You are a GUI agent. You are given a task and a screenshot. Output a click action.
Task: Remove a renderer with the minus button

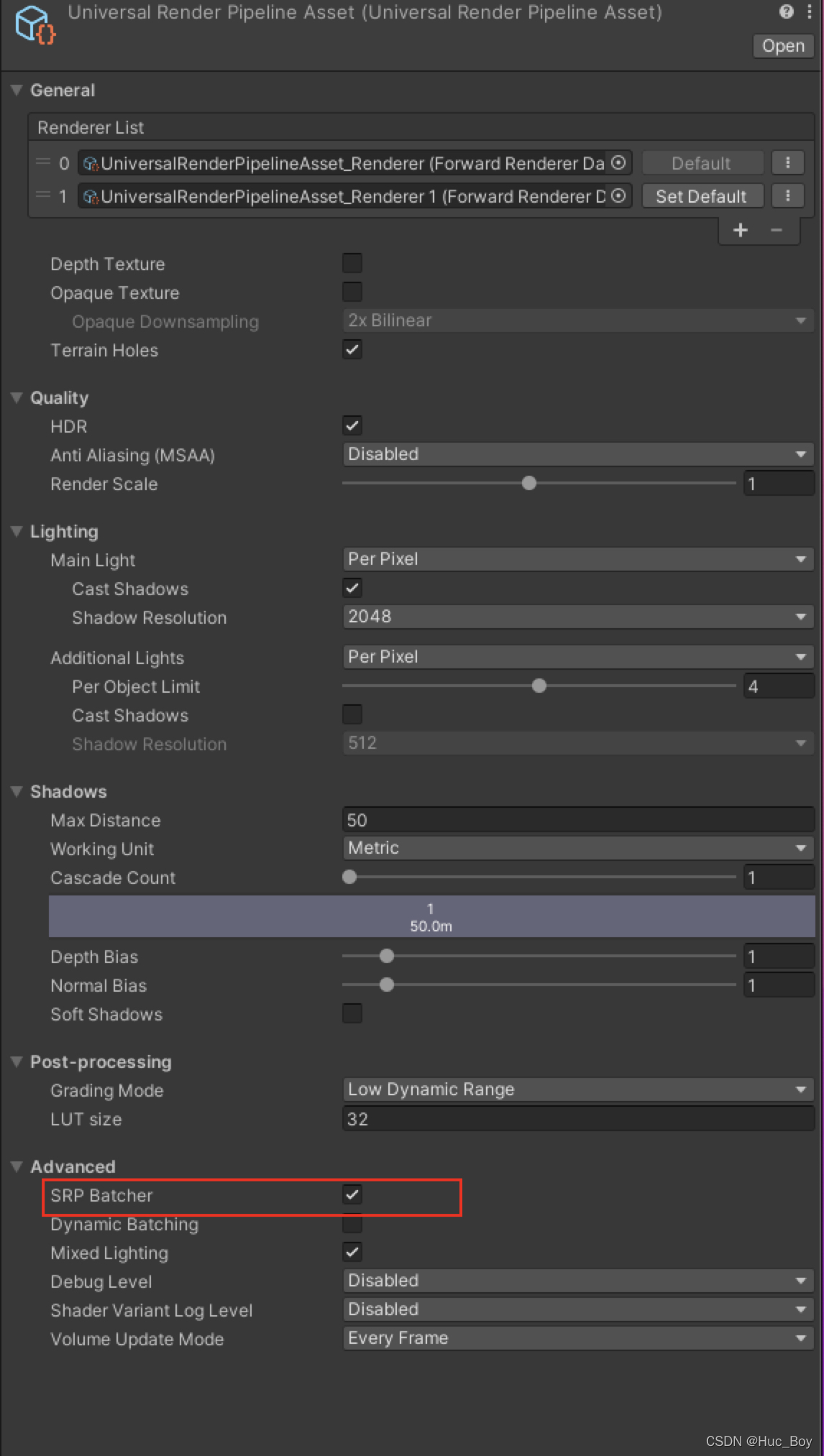point(776,230)
